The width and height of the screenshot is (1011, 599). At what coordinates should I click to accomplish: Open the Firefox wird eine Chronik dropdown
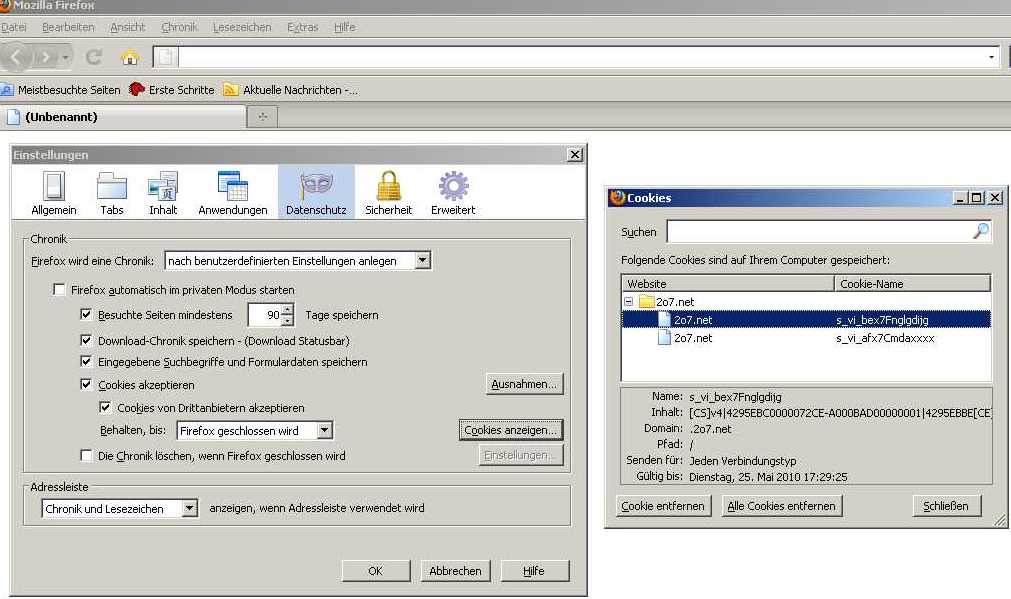pyautogui.click(x=298, y=260)
